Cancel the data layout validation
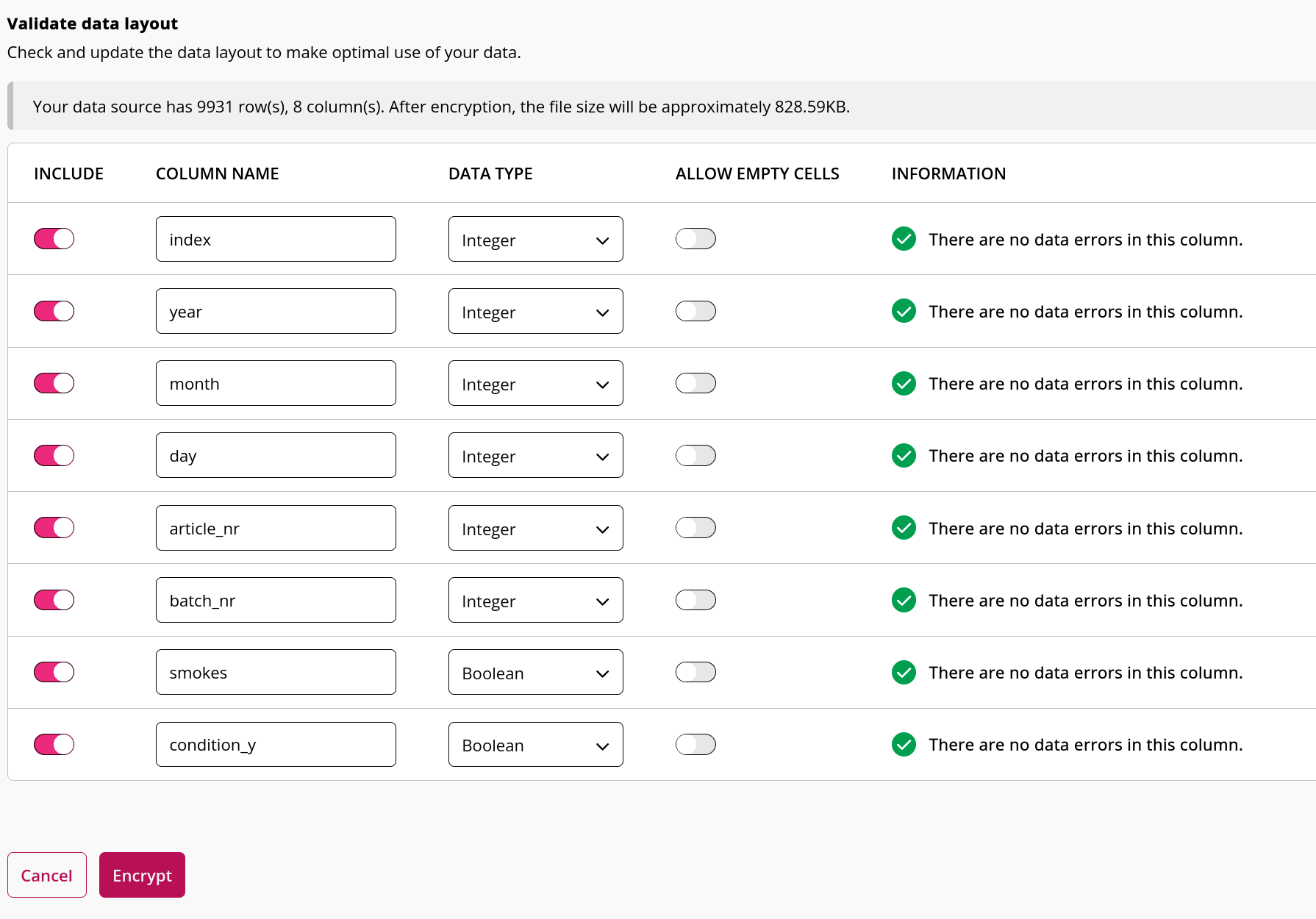The width and height of the screenshot is (1316, 919). (47, 875)
